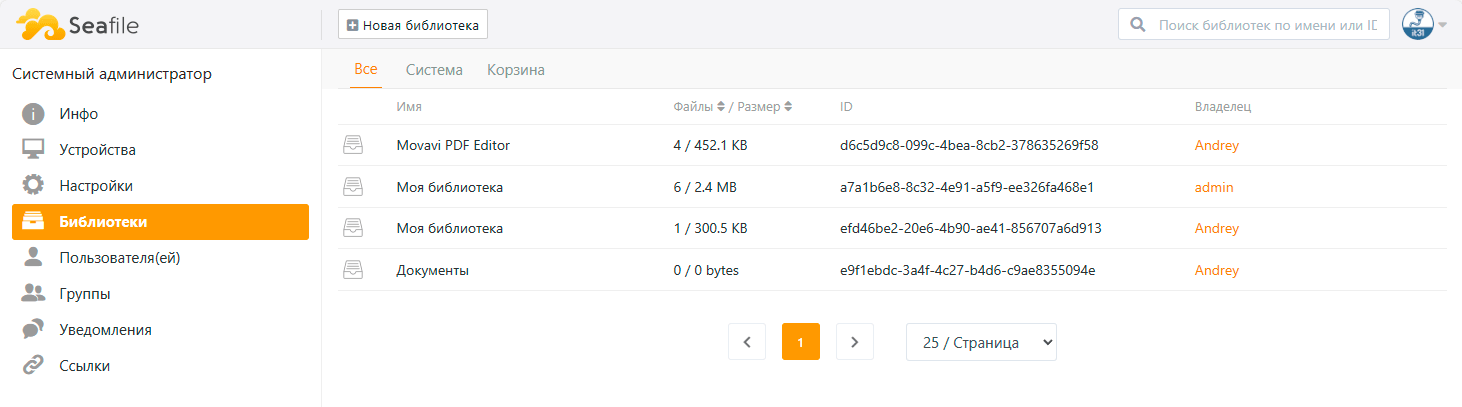Screen dimensions: 1462x407
Task: Click the Группы people icon
Action: pos(34,294)
